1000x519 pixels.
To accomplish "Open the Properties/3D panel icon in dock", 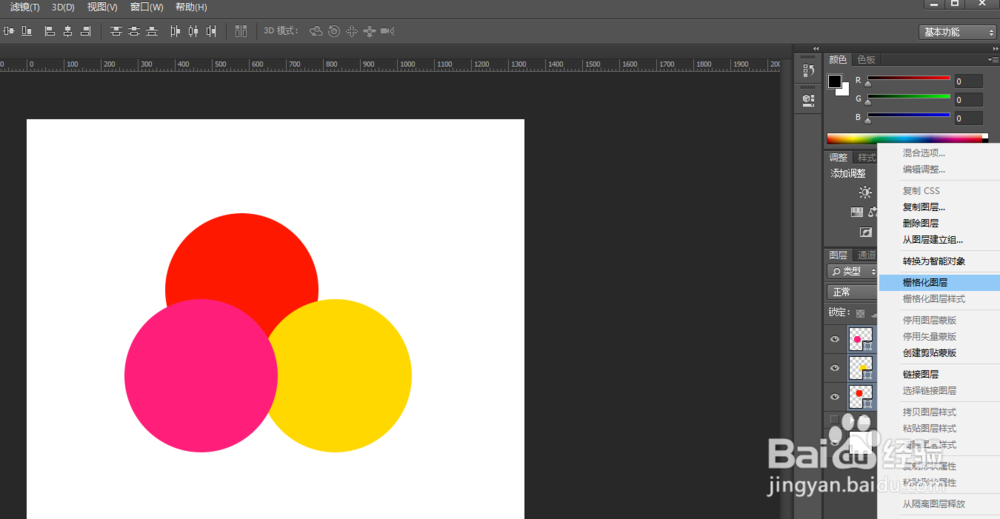I will (x=808, y=100).
